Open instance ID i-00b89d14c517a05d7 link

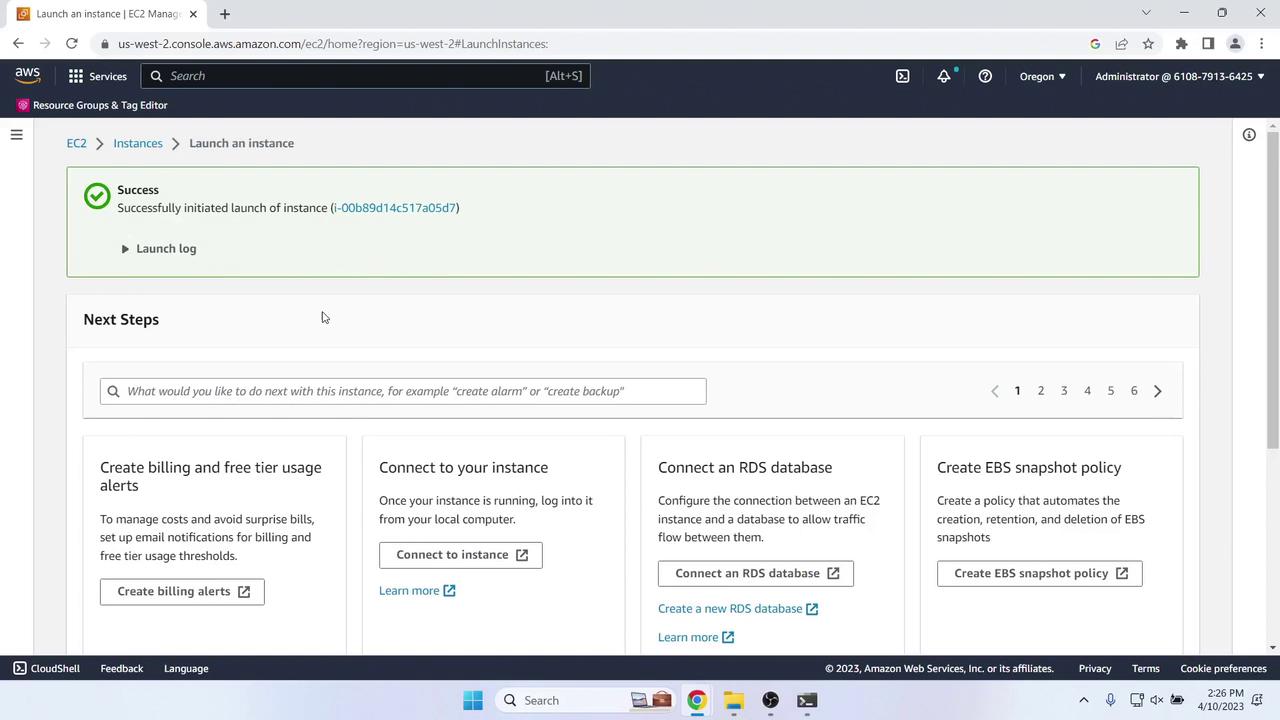[395, 208]
